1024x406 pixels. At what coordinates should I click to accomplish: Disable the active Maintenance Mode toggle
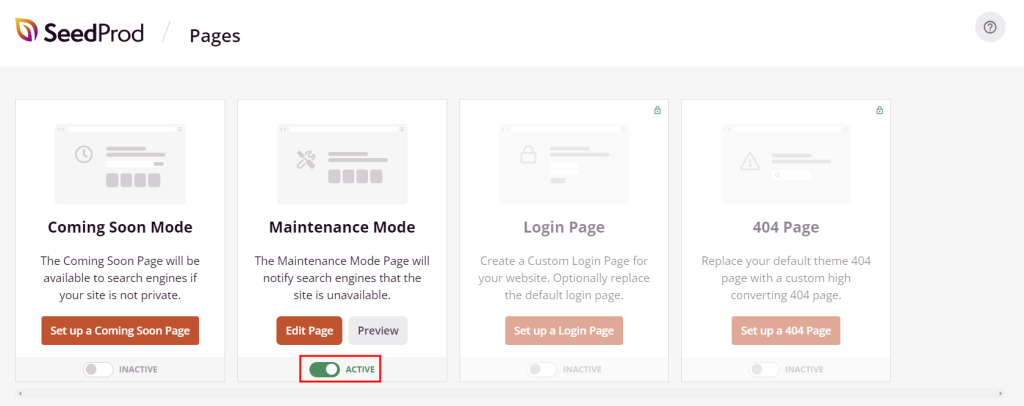[x=325, y=370]
